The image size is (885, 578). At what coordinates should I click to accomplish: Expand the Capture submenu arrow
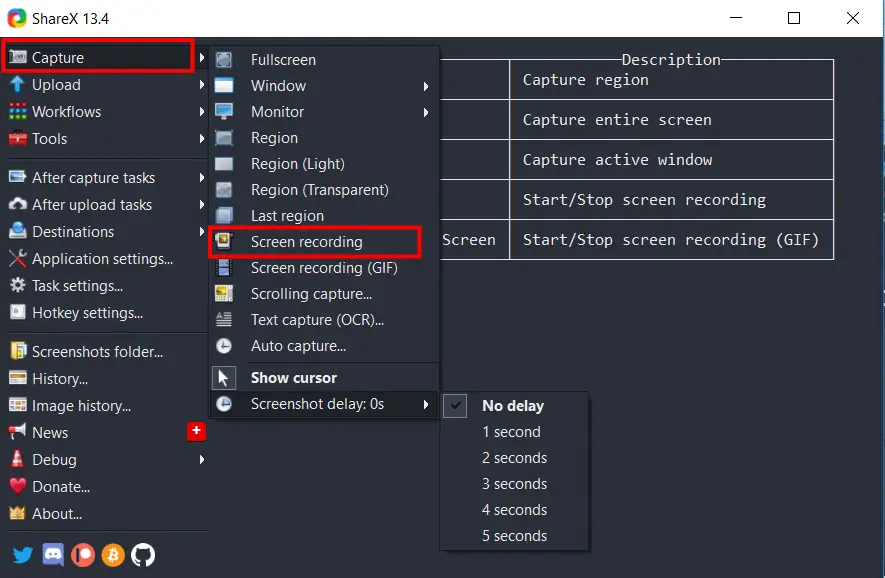[201, 58]
